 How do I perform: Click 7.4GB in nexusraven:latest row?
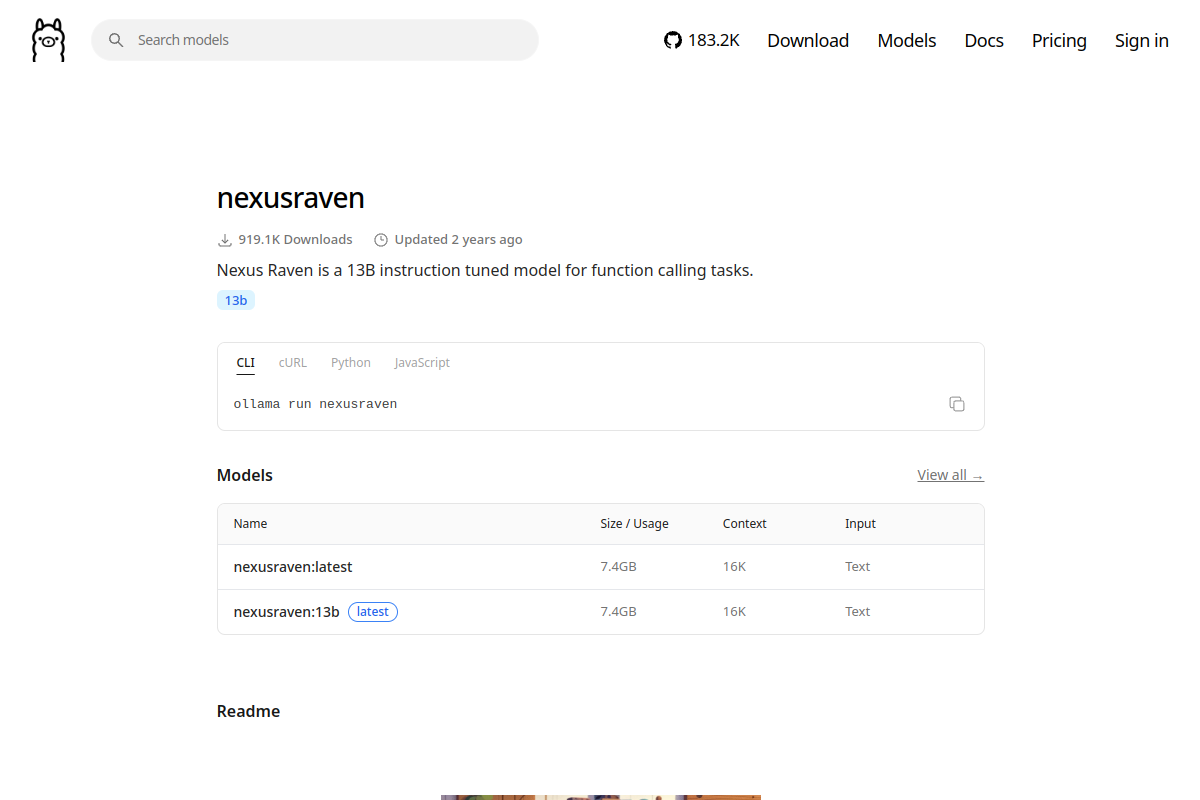click(x=618, y=567)
